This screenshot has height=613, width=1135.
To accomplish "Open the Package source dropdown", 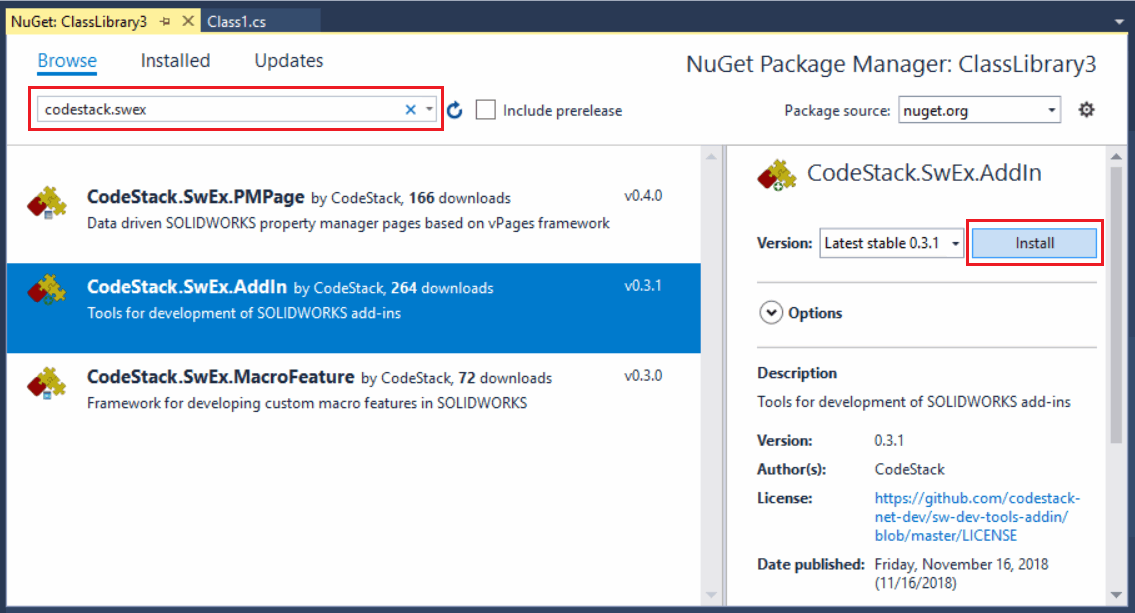I will coord(979,110).
